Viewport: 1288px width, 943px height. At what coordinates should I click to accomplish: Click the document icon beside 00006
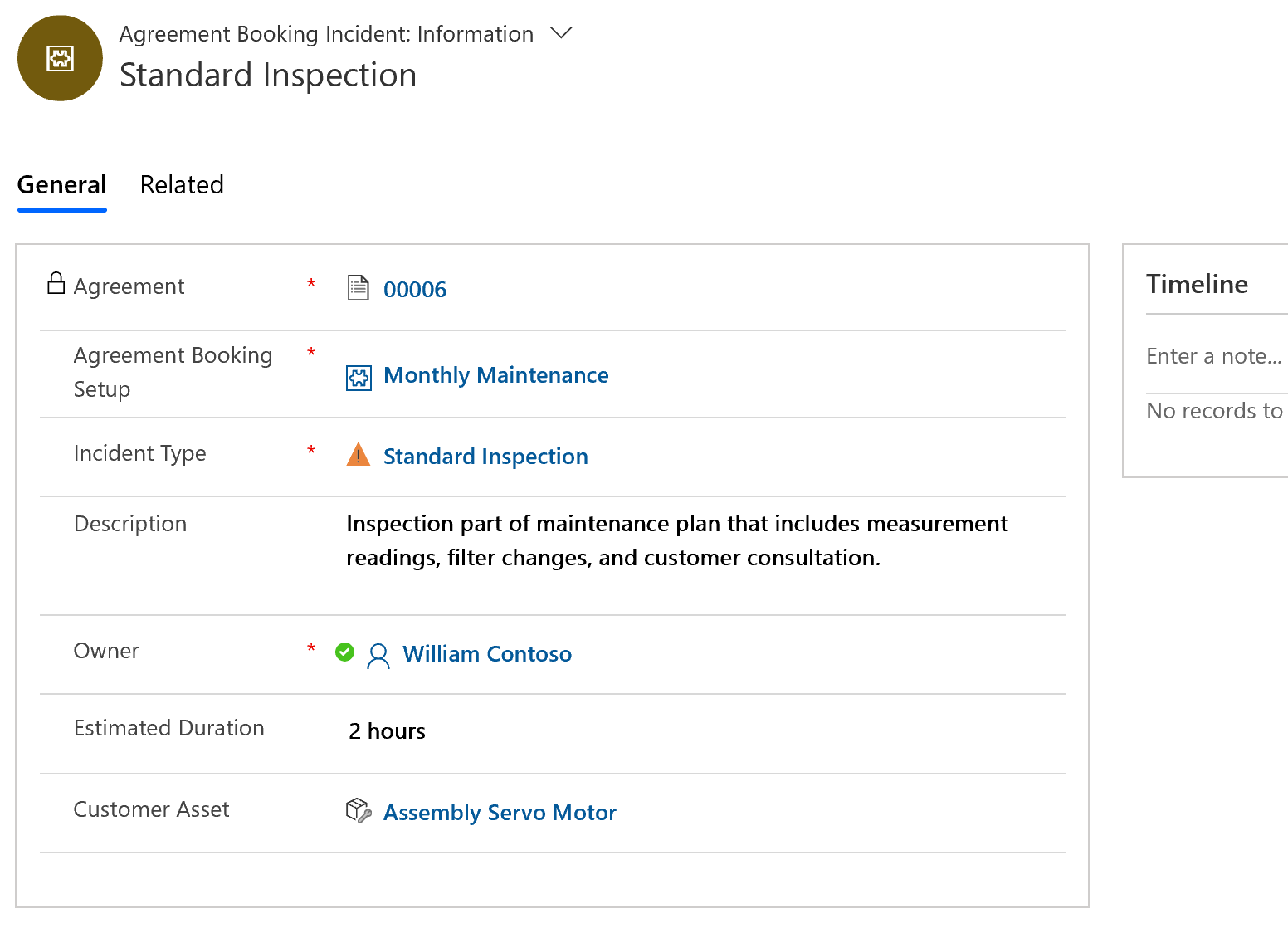coord(358,288)
